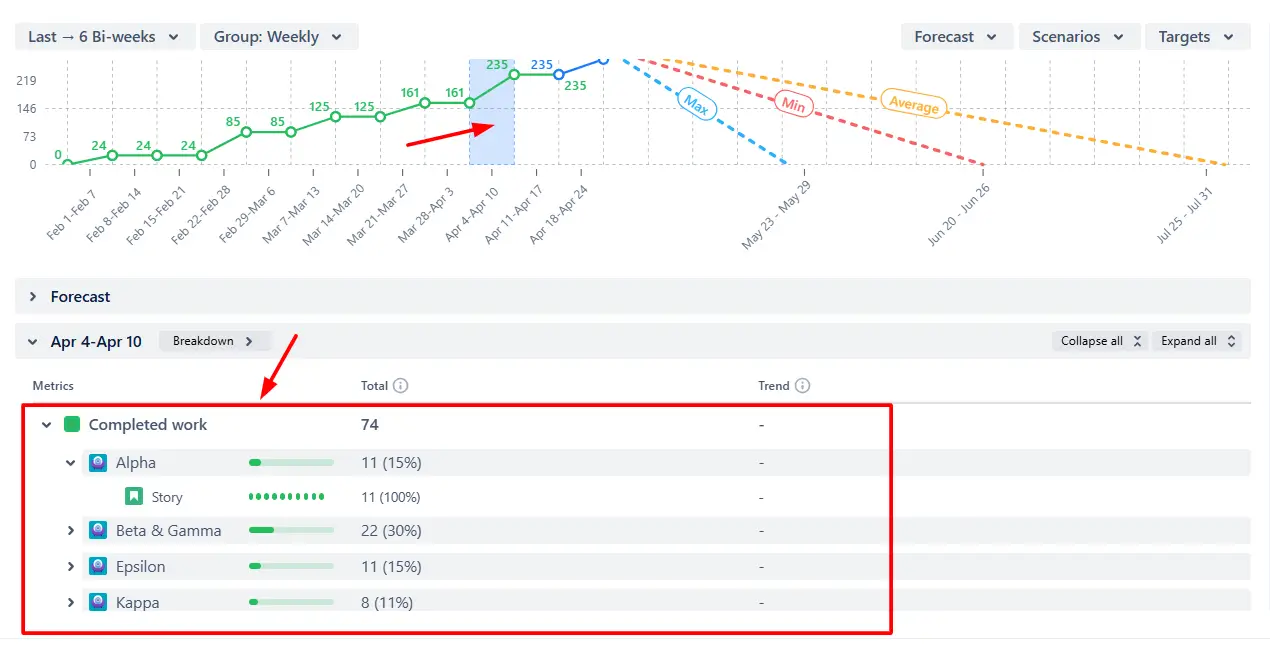Image resolution: width=1270 pixels, height=645 pixels.
Task: Click the Kappa total 8 (11%)
Action: (x=387, y=603)
